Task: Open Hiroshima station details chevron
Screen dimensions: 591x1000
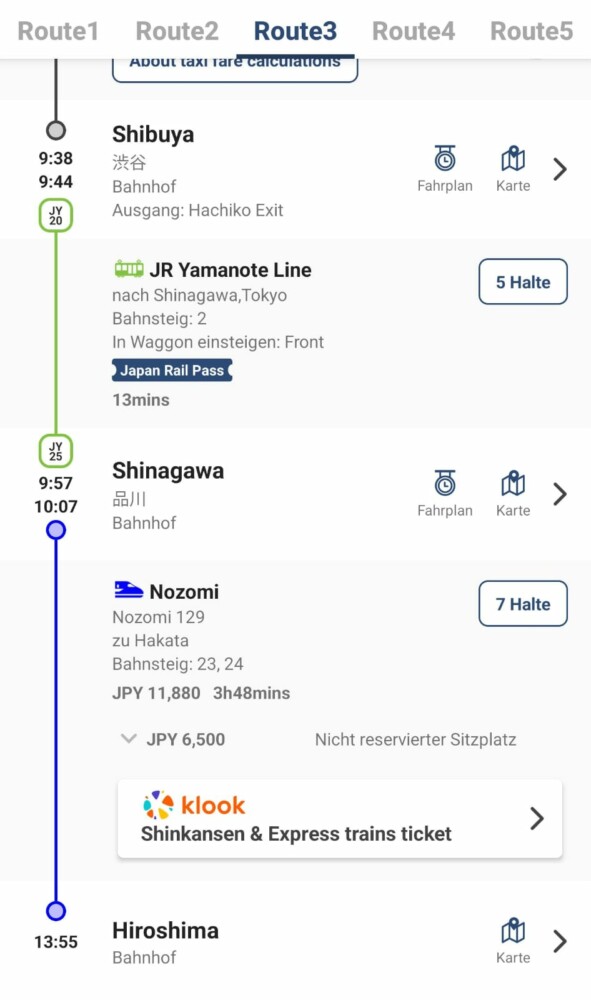Action: pyautogui.click(x=560, y=941)
